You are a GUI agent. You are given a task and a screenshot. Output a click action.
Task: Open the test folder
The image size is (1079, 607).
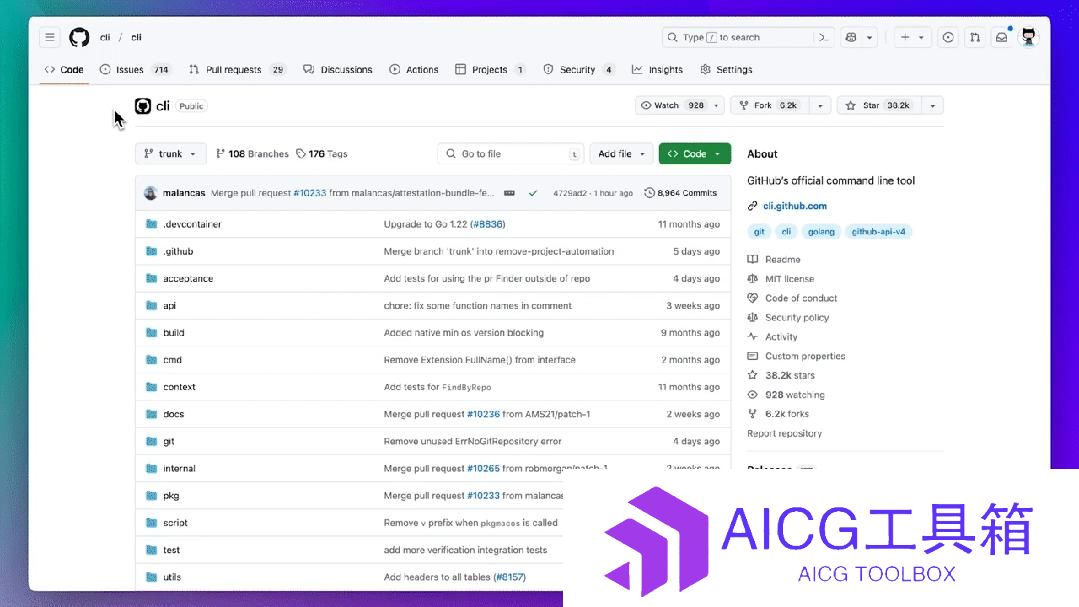[171, 550]
